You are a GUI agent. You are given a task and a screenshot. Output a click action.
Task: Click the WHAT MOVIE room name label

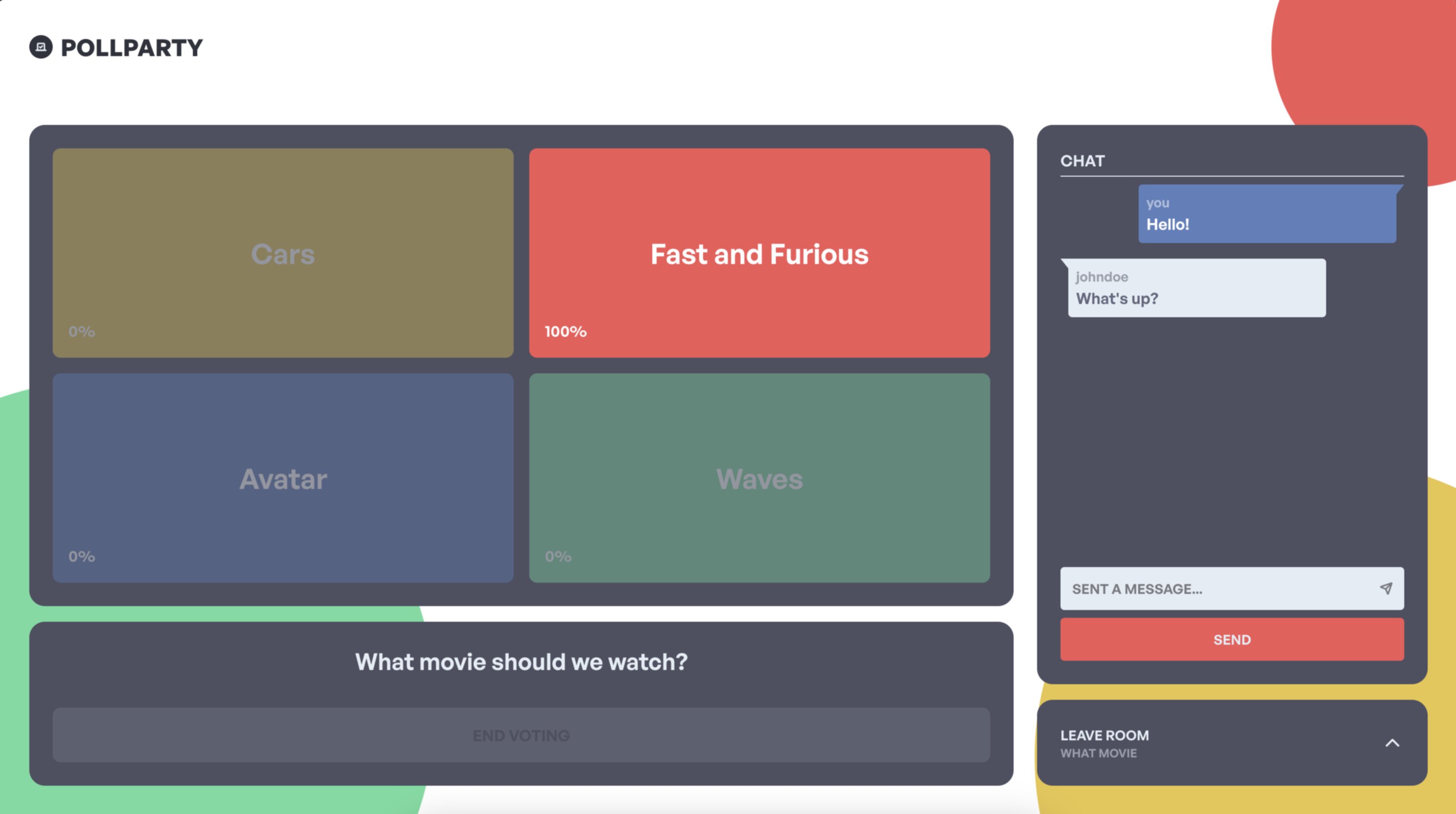pos(1098,753)
